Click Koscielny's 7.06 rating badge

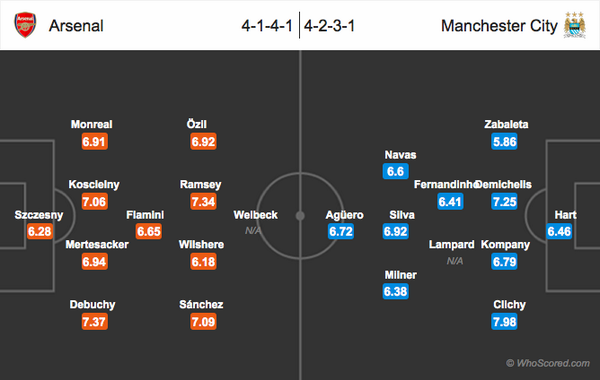click(95, 201)
